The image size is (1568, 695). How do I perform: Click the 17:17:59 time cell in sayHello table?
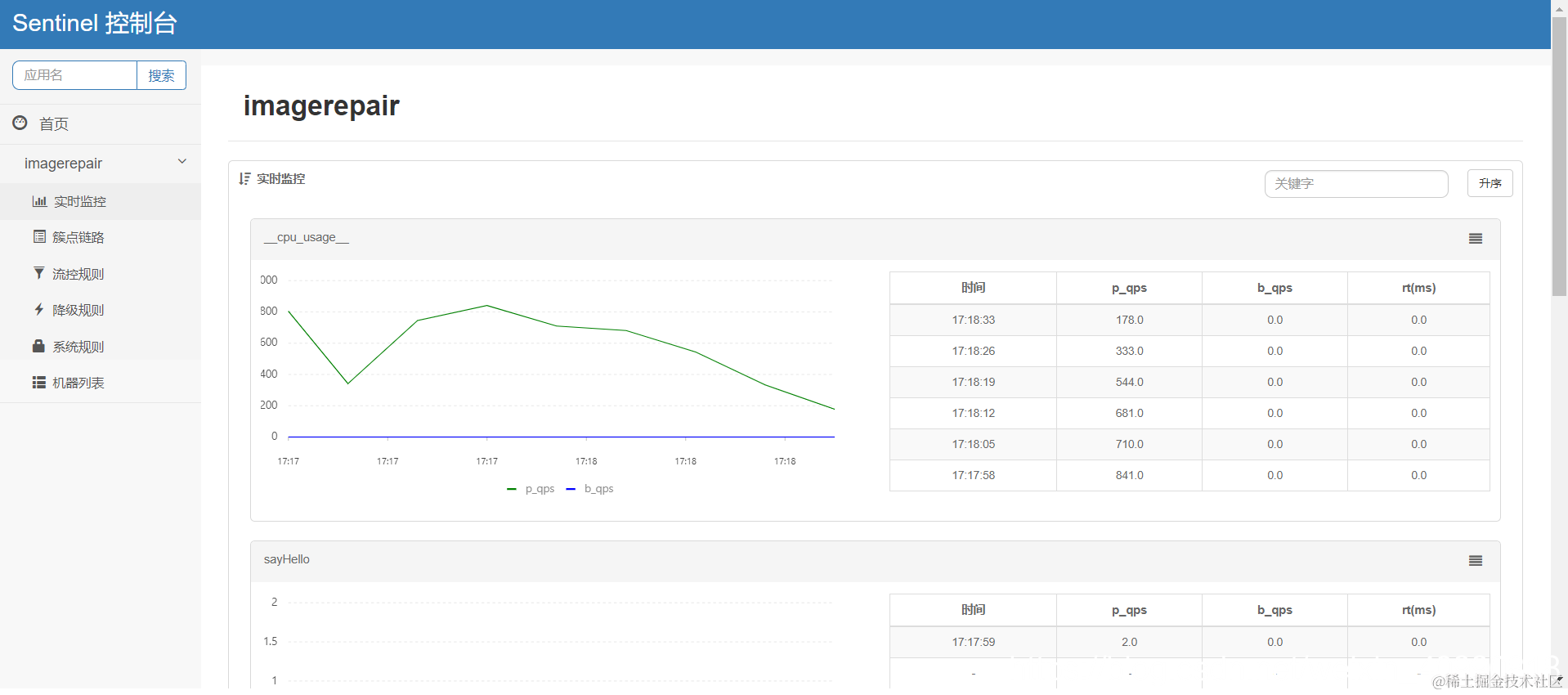973,642
